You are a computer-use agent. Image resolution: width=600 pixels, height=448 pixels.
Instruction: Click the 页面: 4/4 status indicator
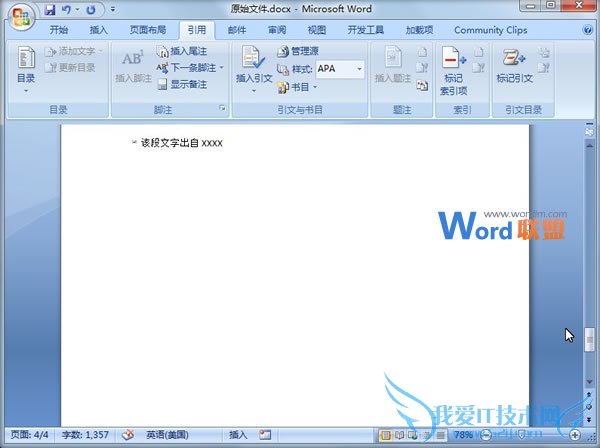29,435
